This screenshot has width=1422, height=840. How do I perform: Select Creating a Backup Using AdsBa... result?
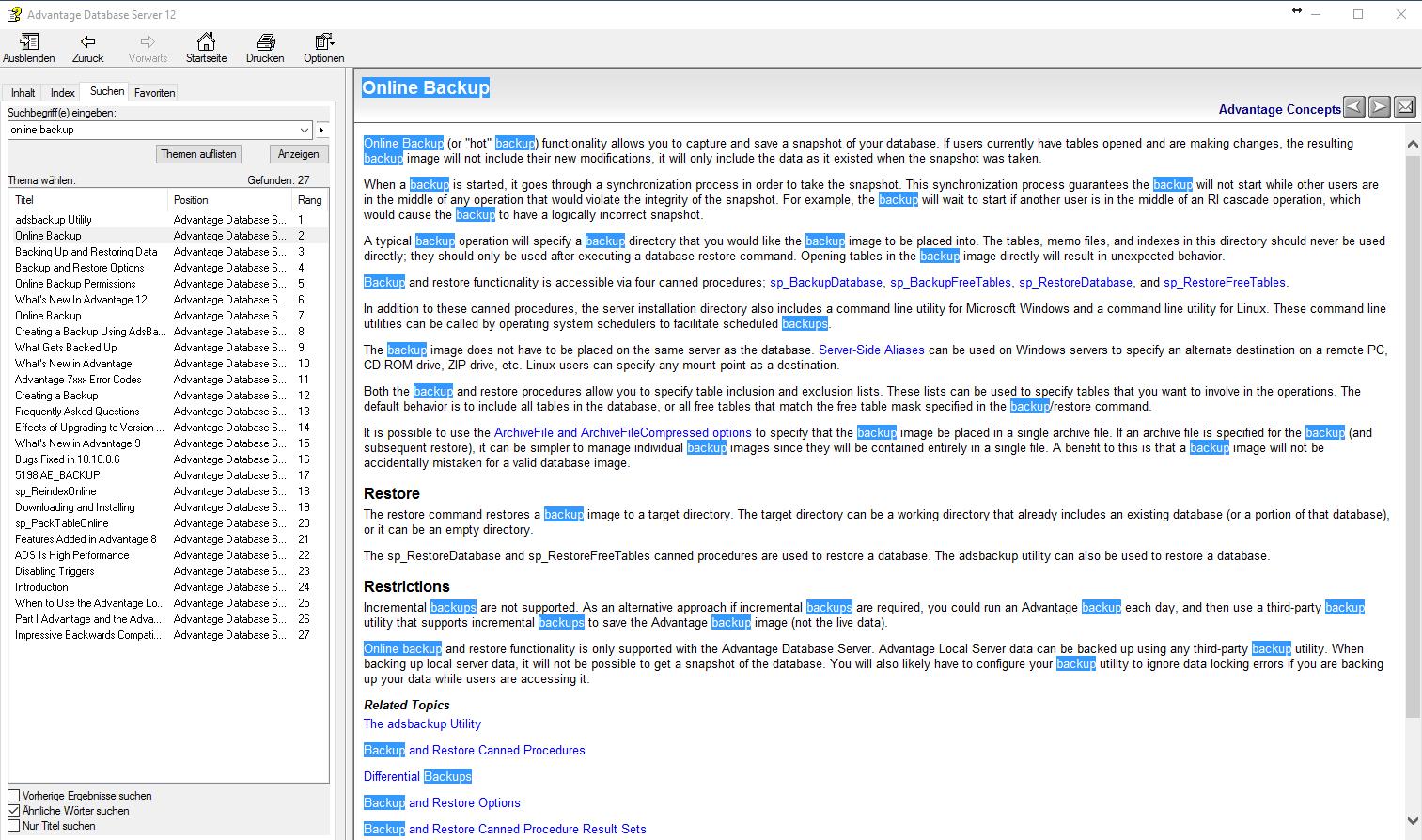(169, 332)
